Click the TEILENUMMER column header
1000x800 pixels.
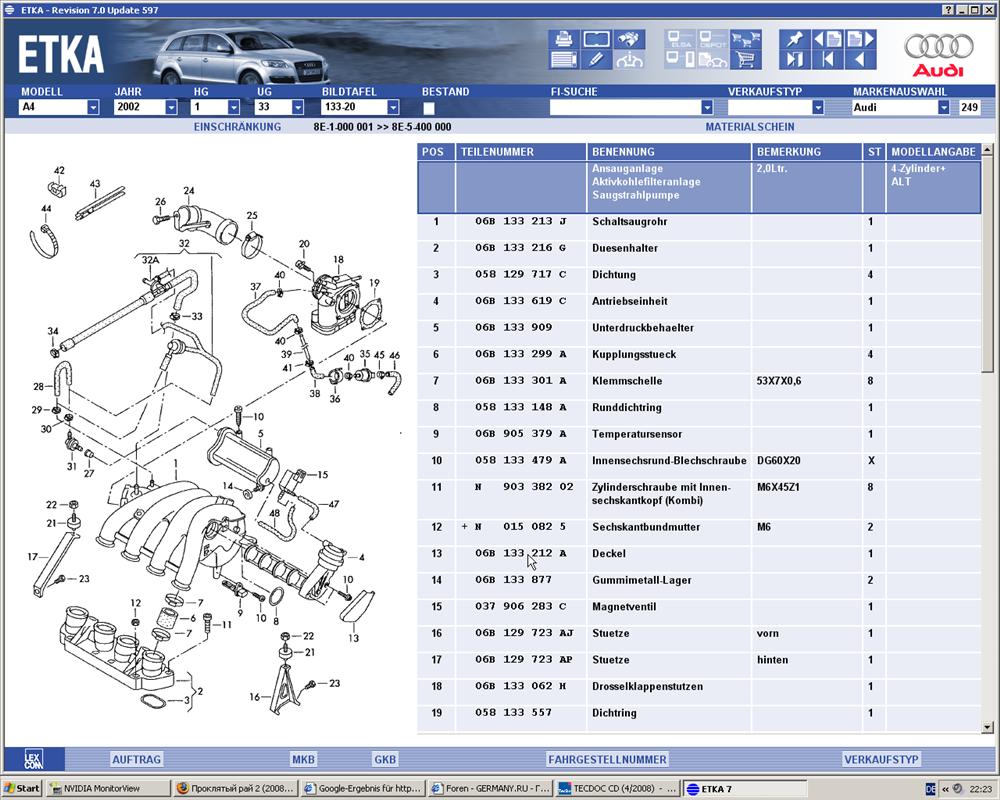[520, 152]
